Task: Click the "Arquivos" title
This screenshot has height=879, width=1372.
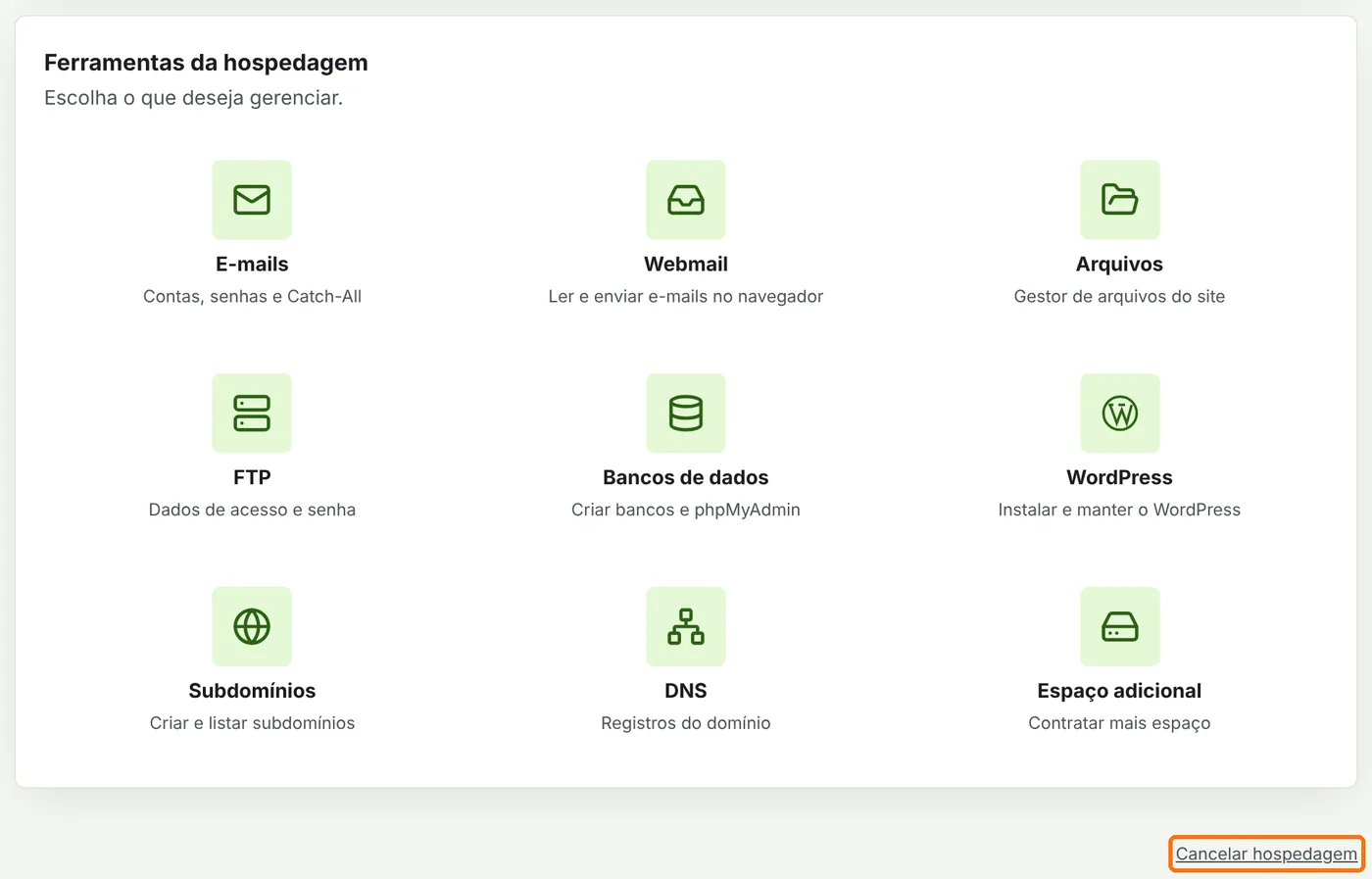Action: [x=1119, y=265]
